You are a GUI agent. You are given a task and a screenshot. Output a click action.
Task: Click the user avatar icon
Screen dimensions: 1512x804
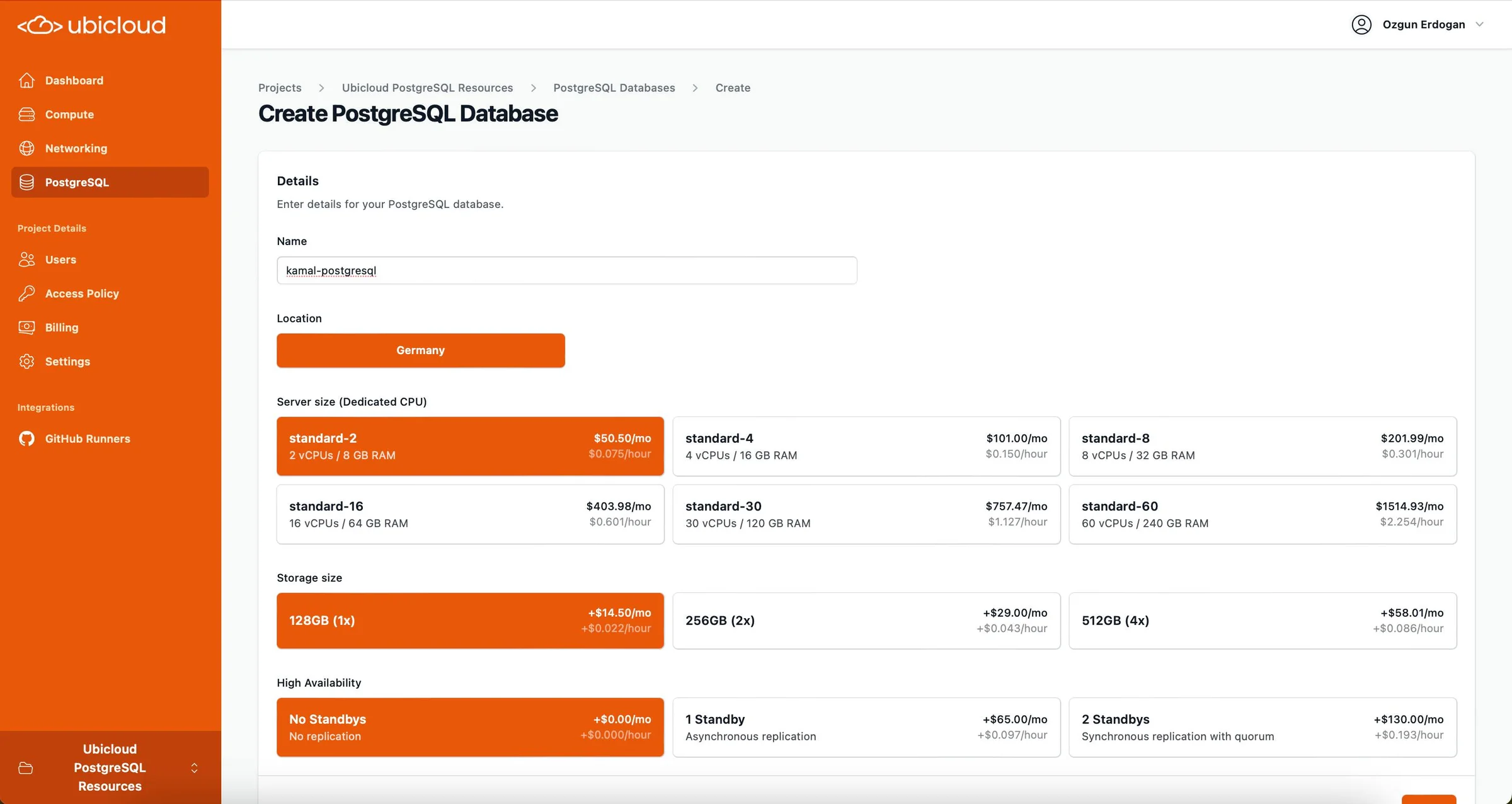pyautogui.click(x=1361, y=25)
